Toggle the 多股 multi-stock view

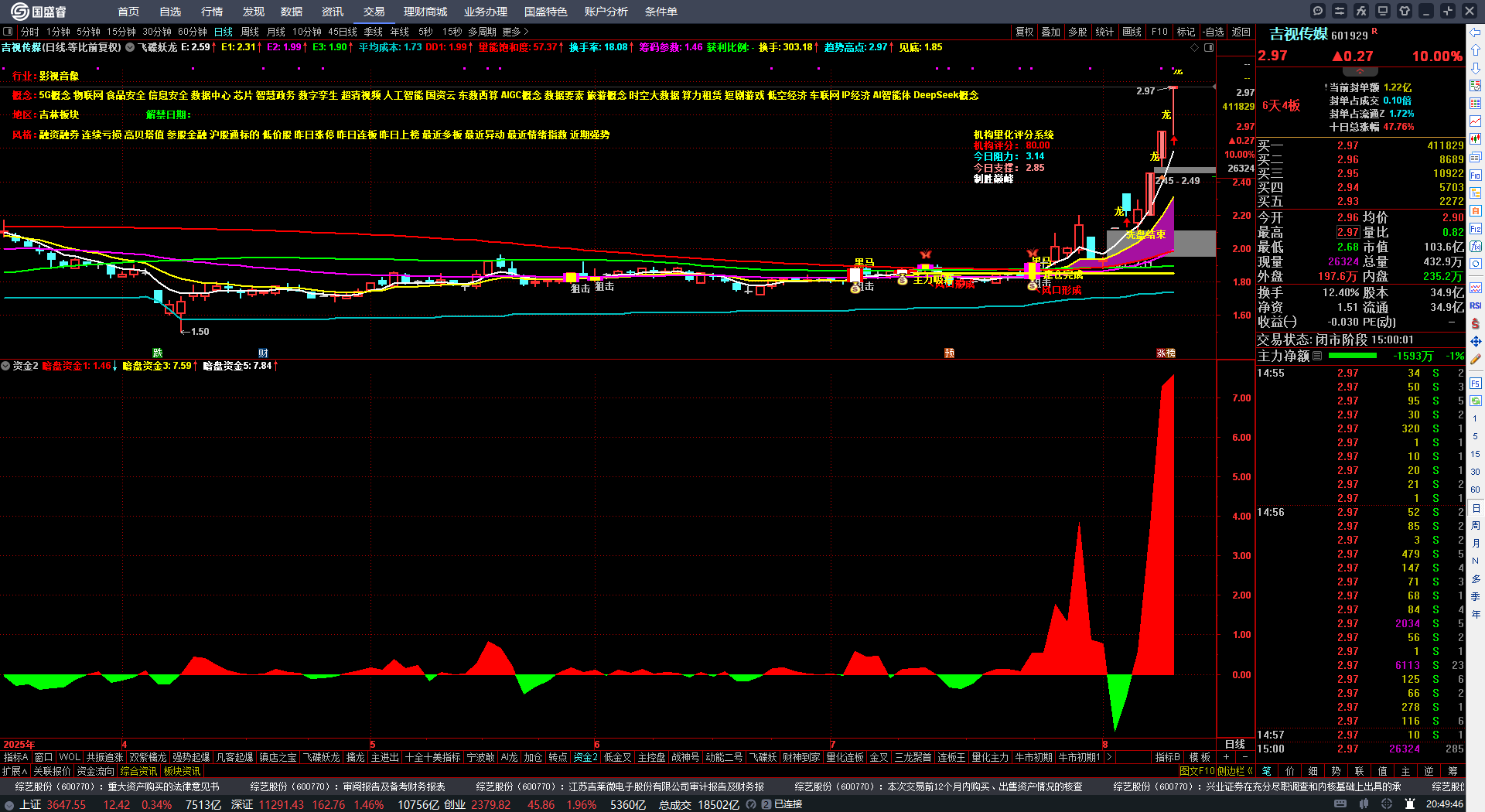[x=1077, y=32]
